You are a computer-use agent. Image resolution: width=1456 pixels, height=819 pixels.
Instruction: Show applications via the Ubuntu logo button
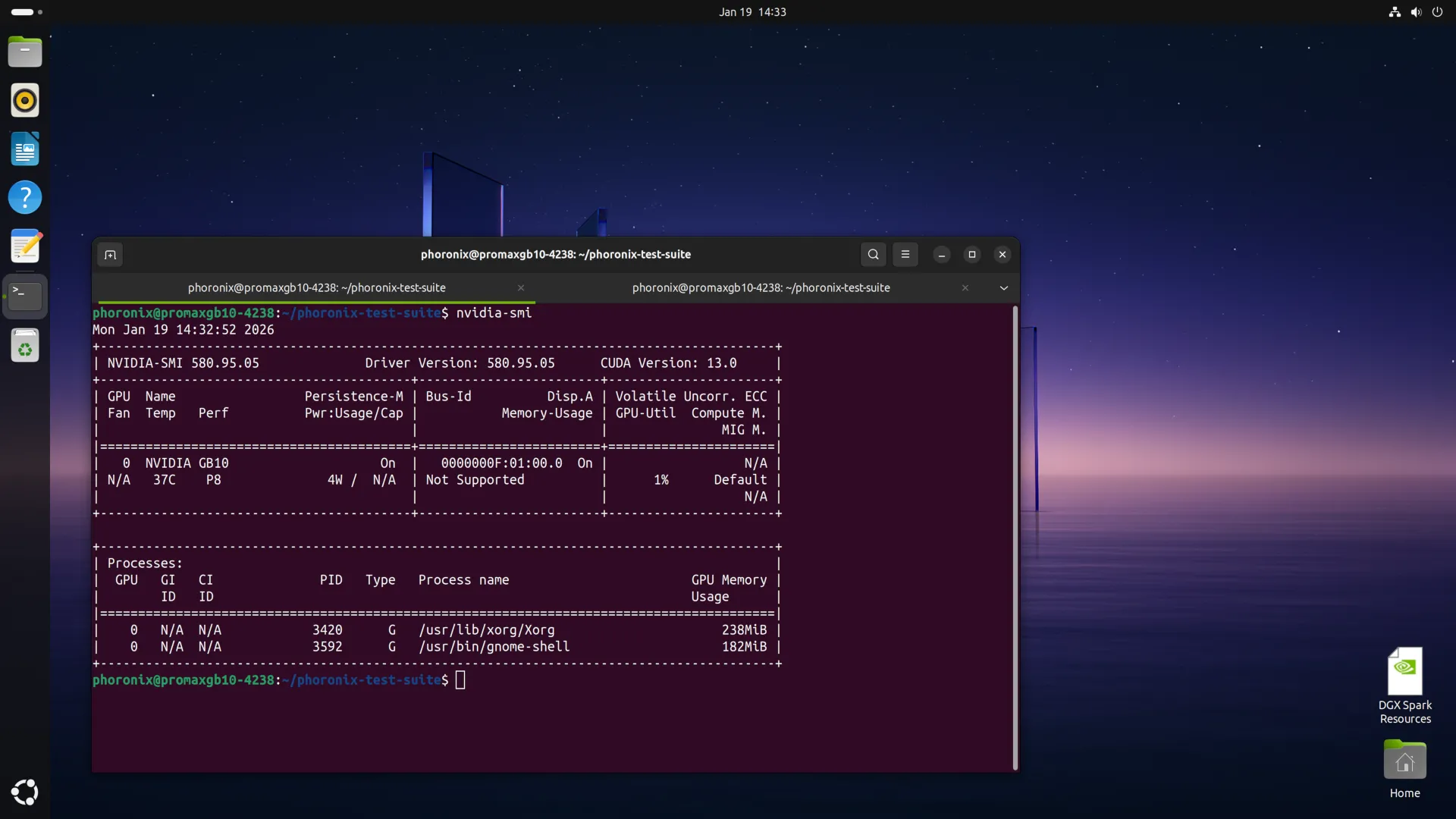coord(25,792)
